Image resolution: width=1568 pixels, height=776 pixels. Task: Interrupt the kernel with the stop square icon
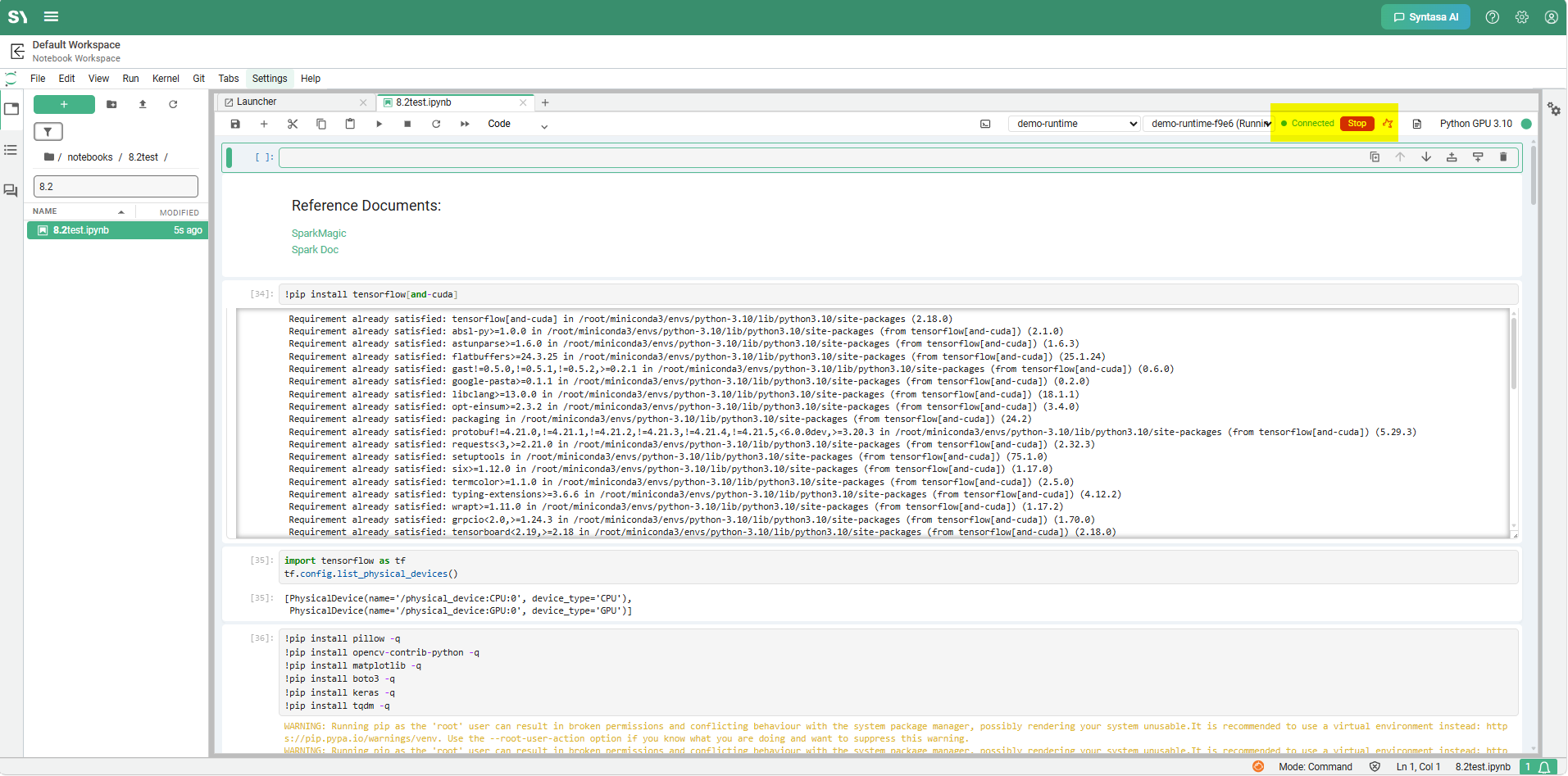407,124
